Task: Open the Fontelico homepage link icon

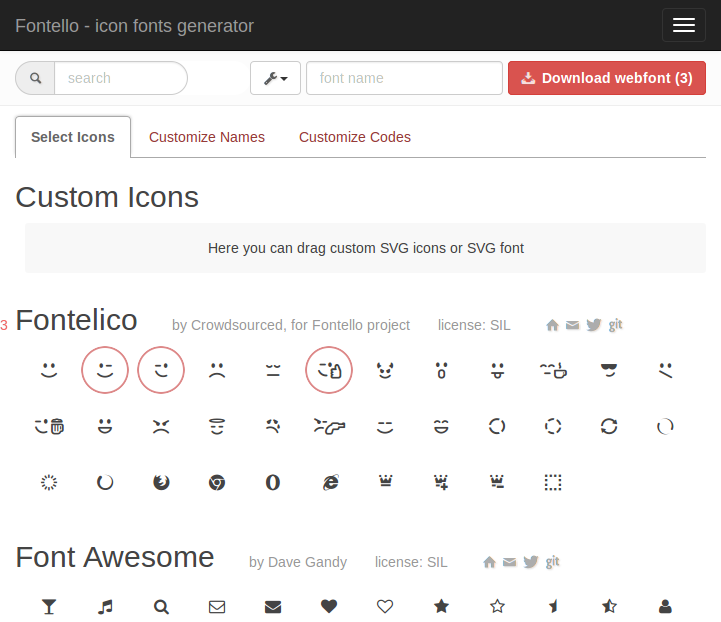Action: tap(552, 325)
